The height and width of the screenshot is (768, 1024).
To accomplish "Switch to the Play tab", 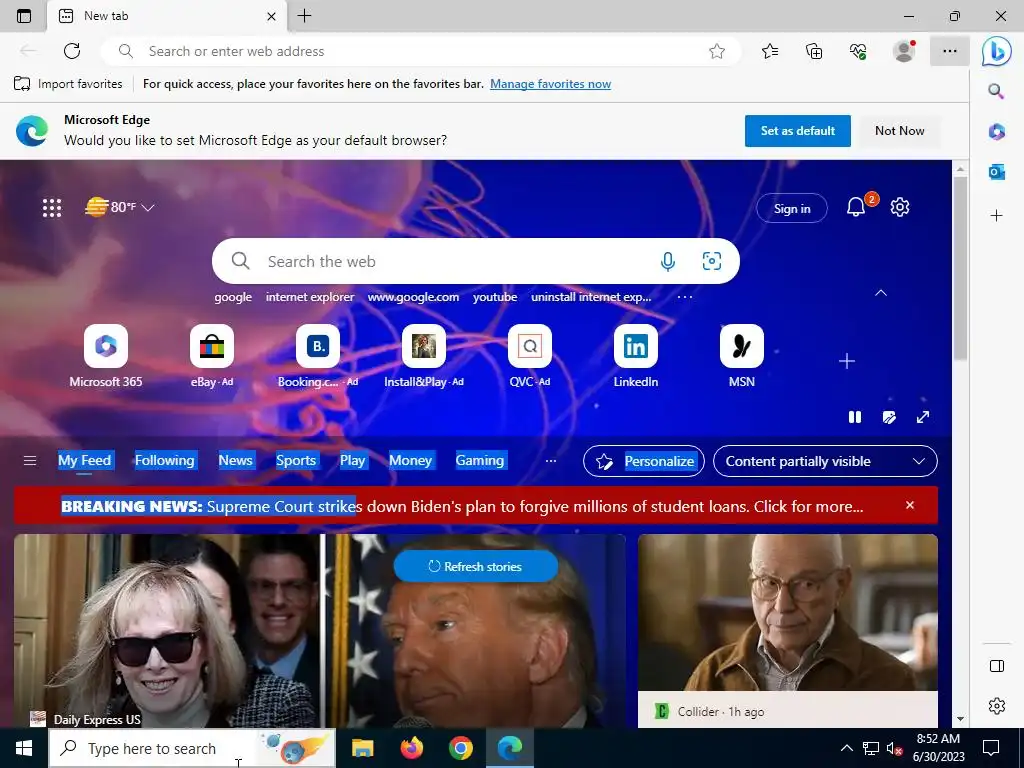I will click(x=353, y=460).
